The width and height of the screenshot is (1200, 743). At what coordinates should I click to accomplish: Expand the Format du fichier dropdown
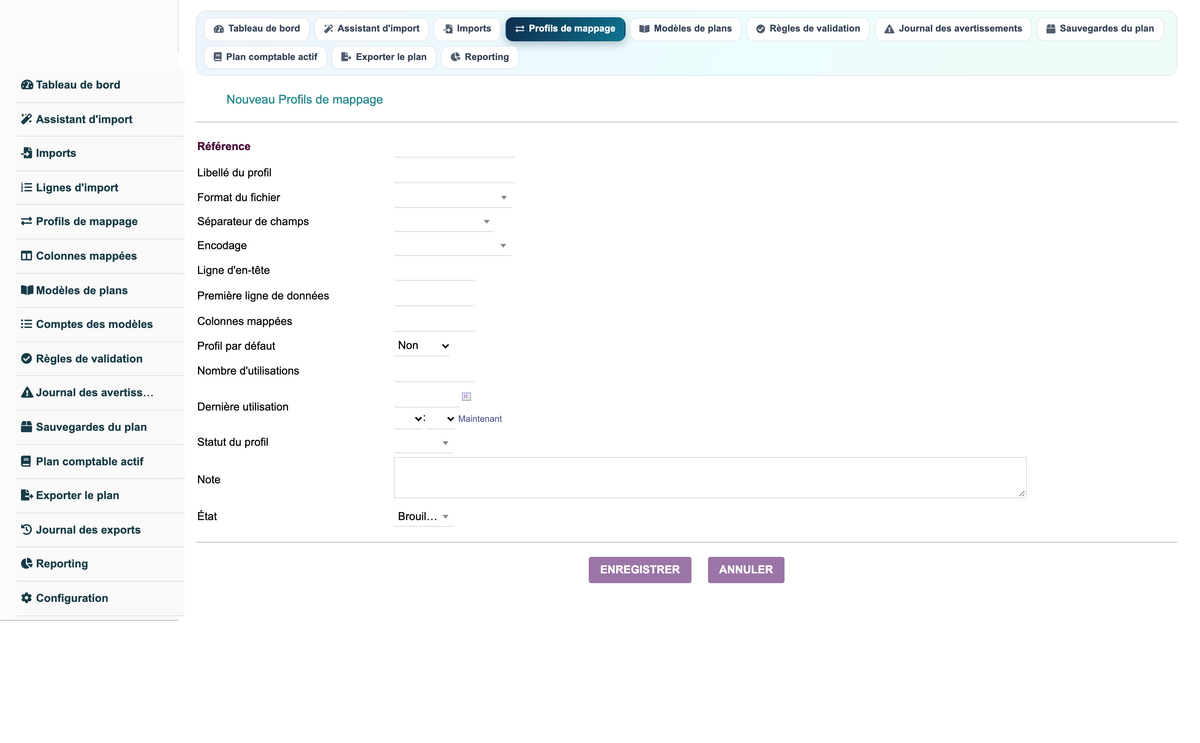click(453, 197)
